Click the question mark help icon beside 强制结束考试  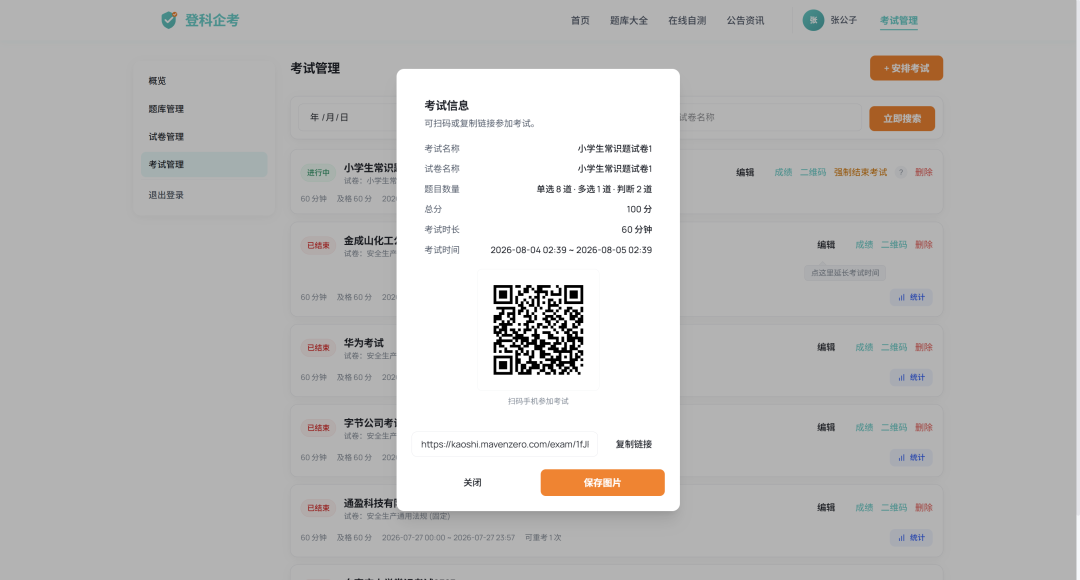point(901,172)
